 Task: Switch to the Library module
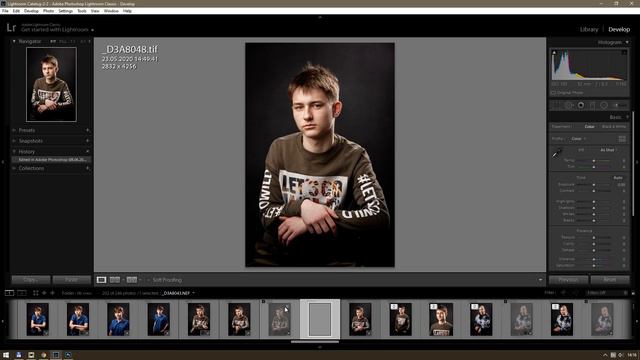click(589, 29)
